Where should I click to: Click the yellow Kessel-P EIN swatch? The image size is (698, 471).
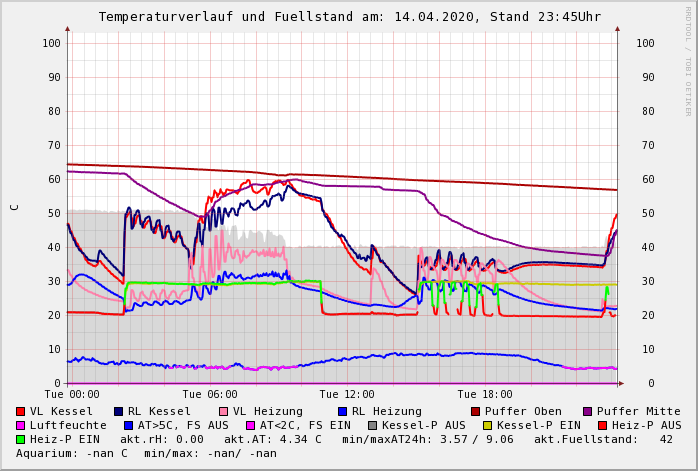point(488,425)
